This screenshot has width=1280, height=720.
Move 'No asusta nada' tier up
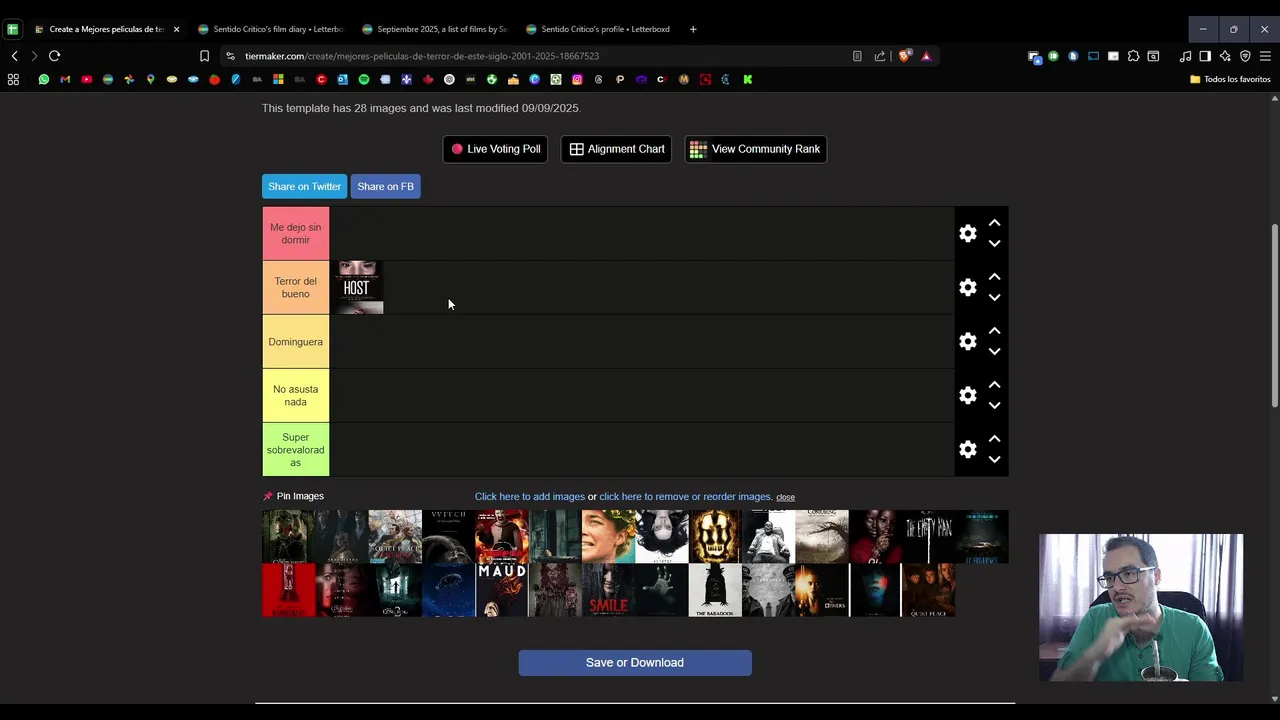(x=994, y=385)
